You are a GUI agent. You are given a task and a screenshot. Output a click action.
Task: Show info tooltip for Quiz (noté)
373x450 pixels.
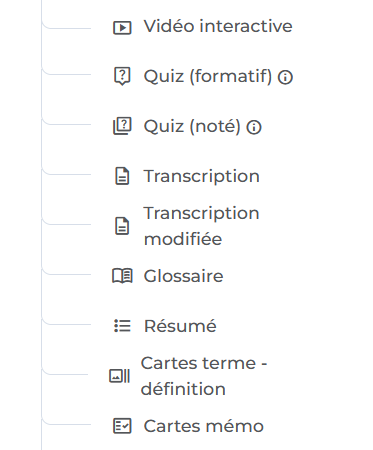(x=254, y=127)
